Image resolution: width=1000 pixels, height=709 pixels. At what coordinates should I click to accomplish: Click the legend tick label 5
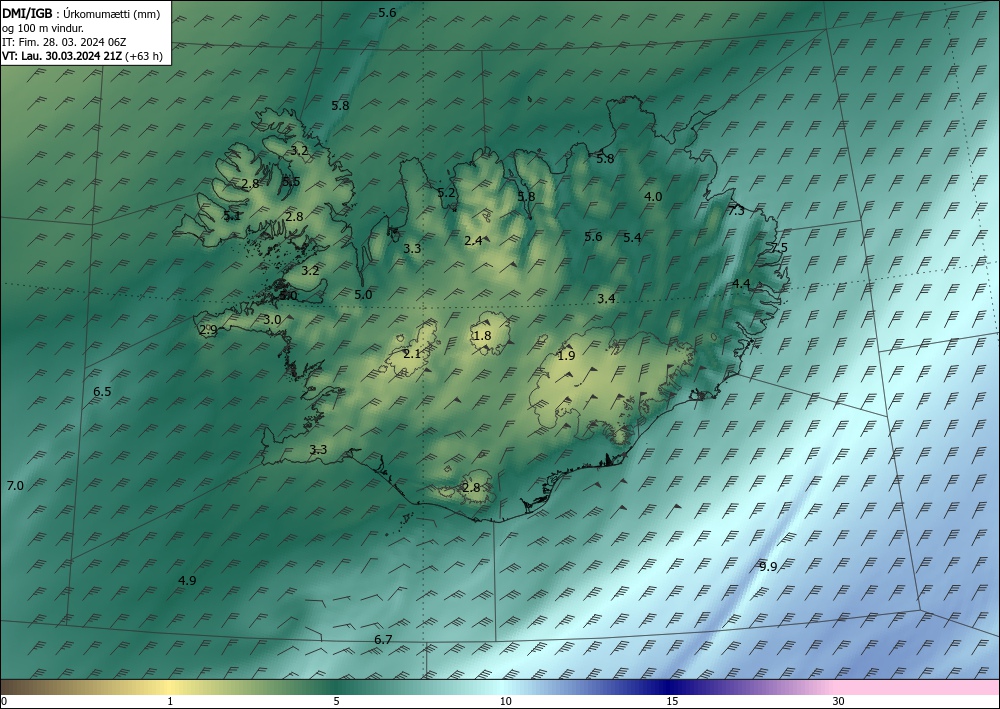coord(336,702)
